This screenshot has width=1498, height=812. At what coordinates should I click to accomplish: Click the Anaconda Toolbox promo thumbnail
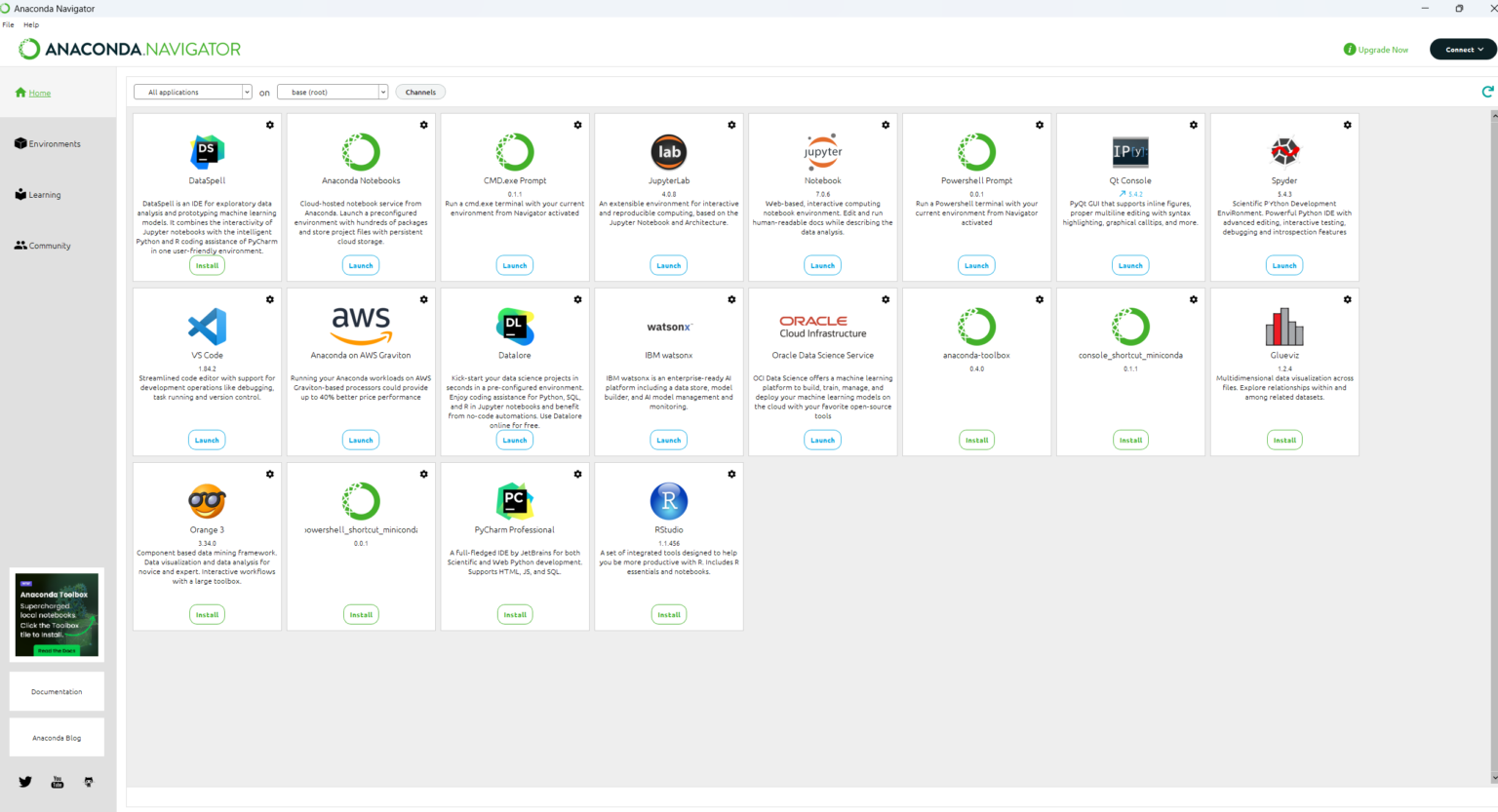point(57,615)
